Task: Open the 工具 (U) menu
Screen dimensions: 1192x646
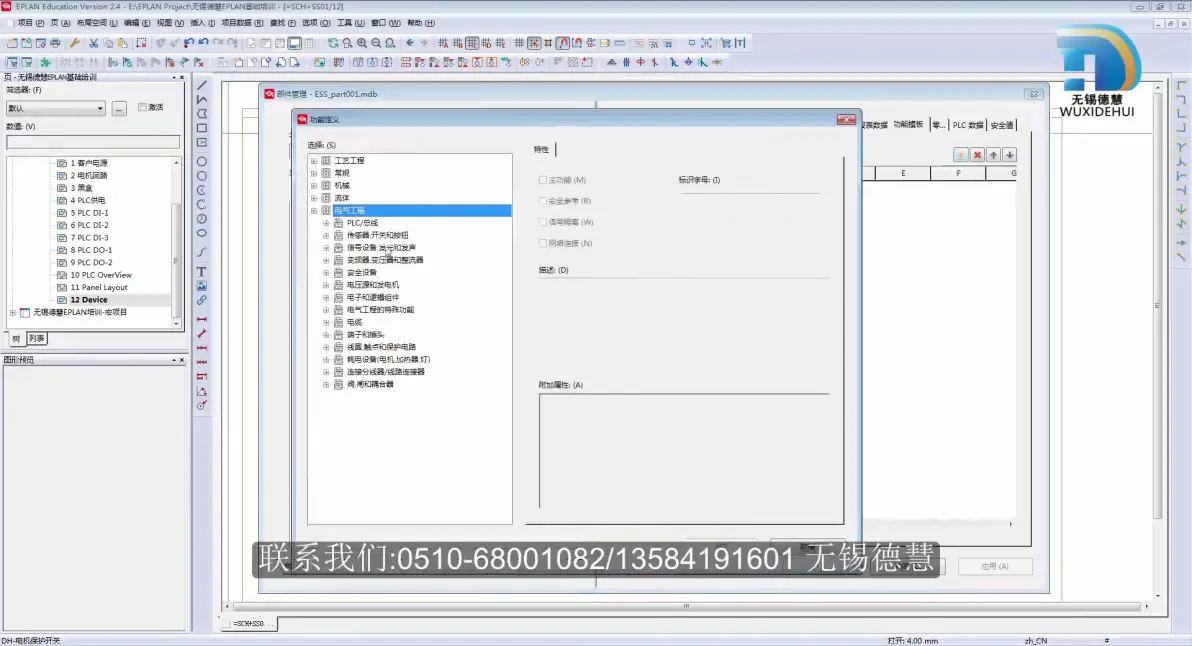Action: point(350,23)
